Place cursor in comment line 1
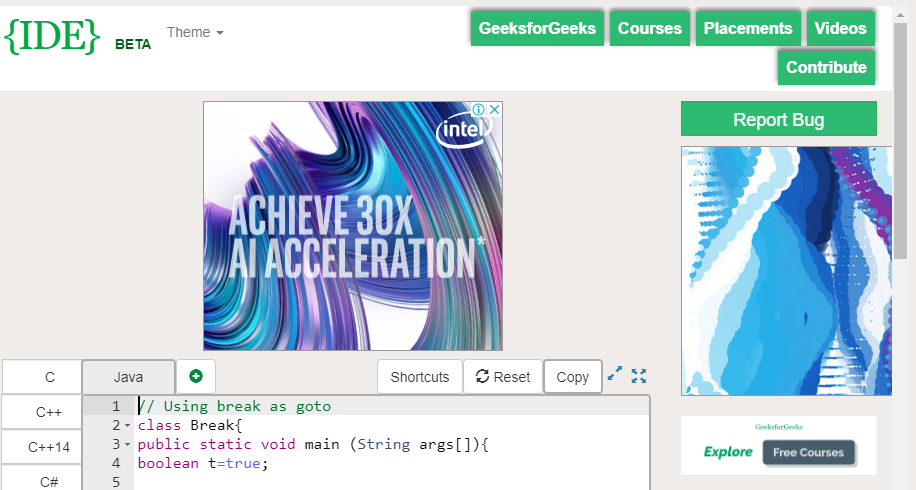 click(x=235, y=406)
